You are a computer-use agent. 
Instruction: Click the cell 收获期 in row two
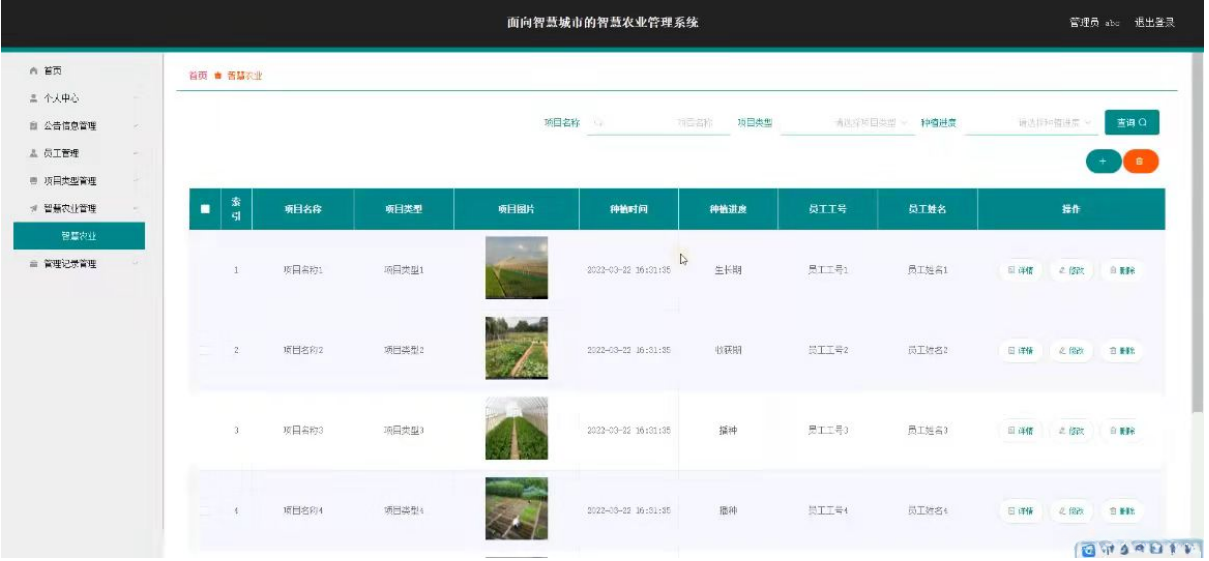pyautogui.click(x=727, y=351)
